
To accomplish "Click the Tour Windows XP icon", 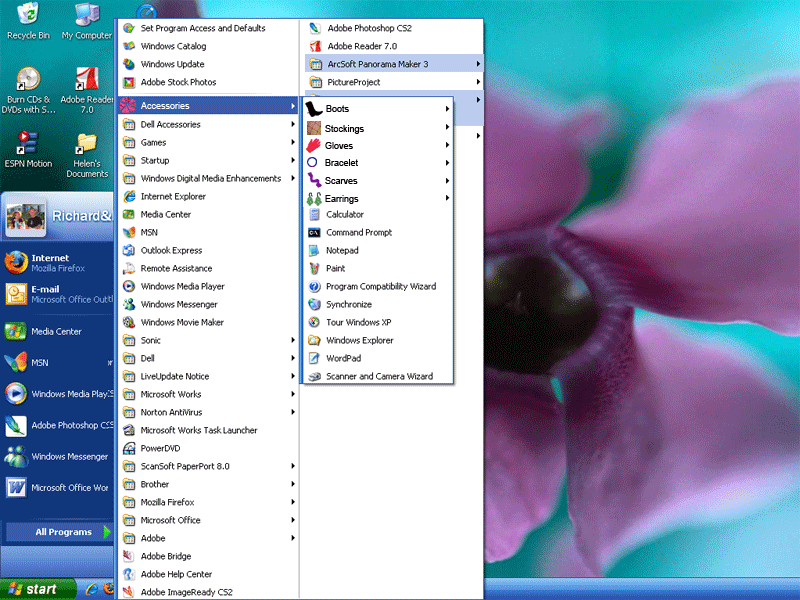I will (x=314, y=322).
